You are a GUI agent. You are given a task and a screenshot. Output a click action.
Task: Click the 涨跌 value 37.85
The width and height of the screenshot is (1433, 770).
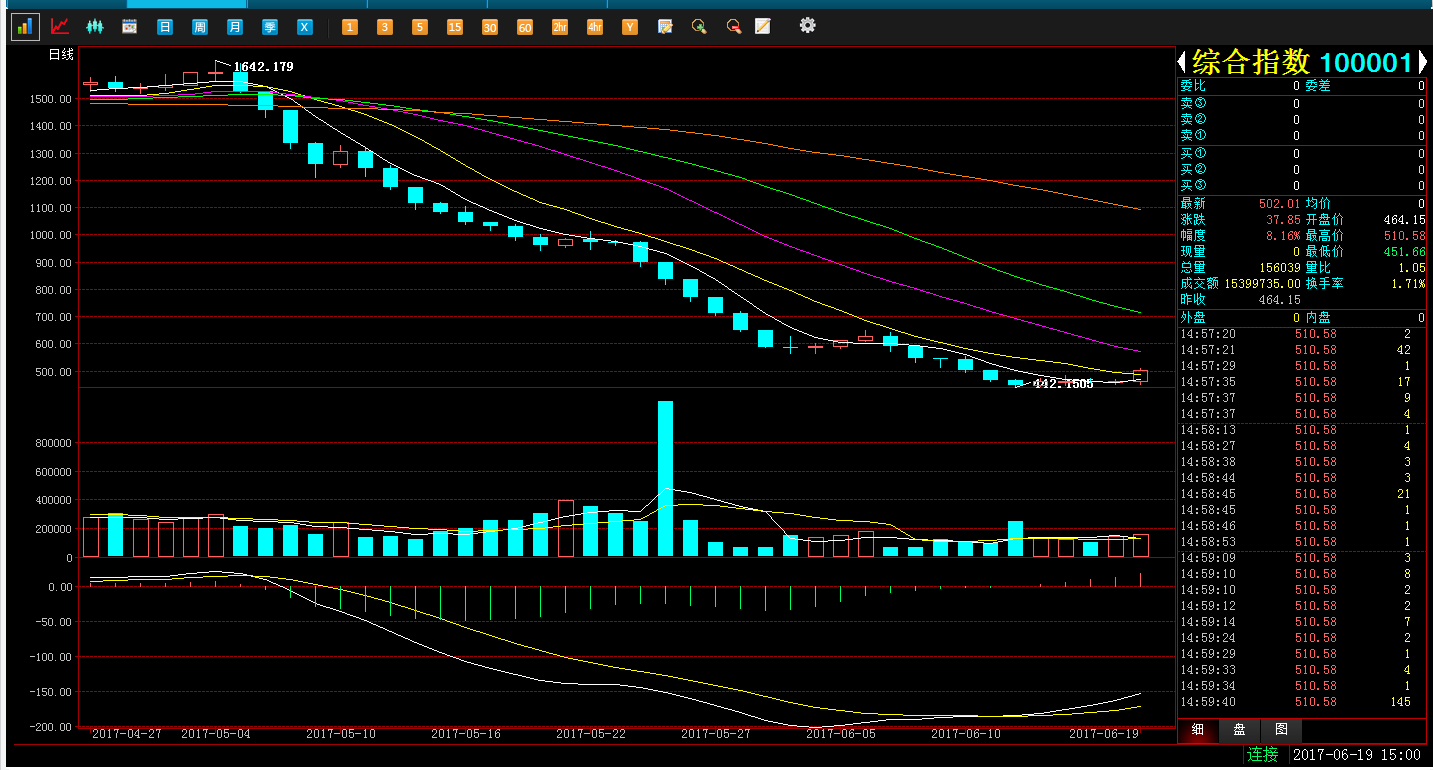point(1282,220)
